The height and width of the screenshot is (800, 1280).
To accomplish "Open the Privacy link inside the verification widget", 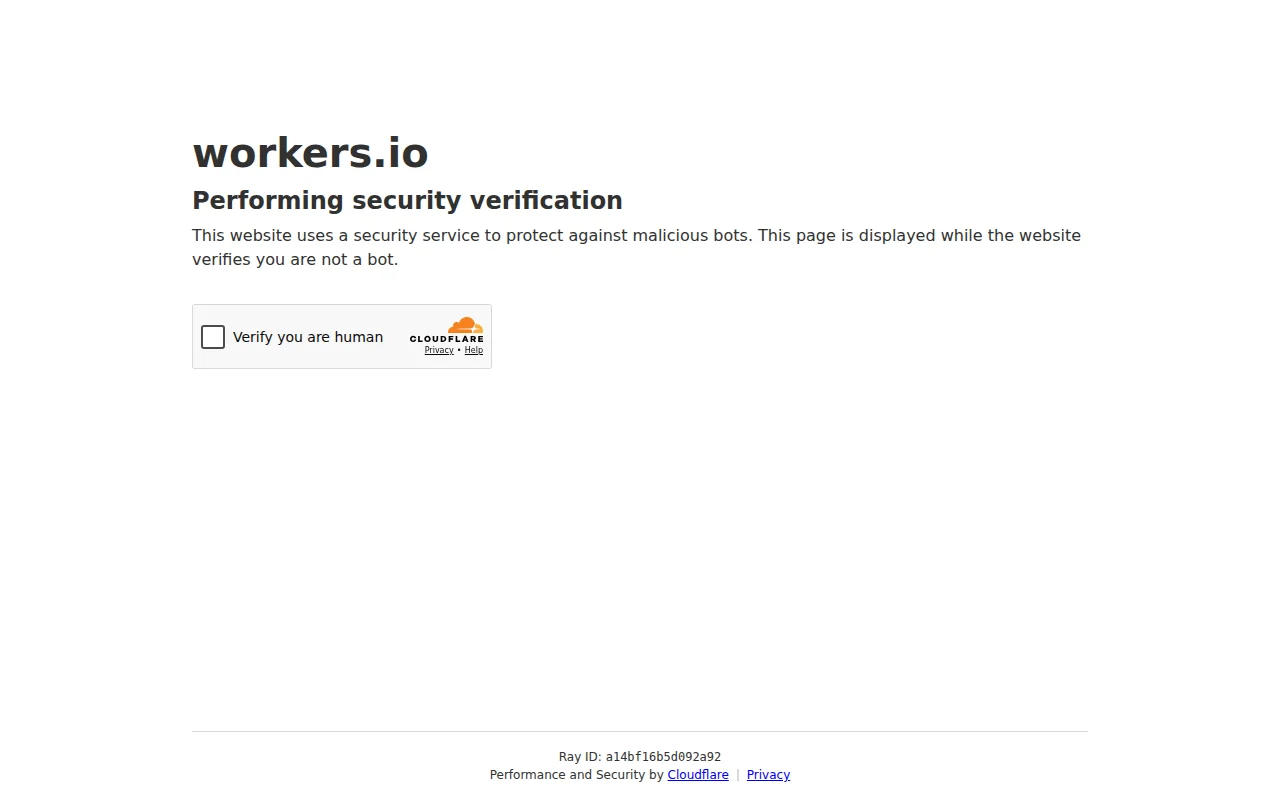I will (x=439, y=350).
